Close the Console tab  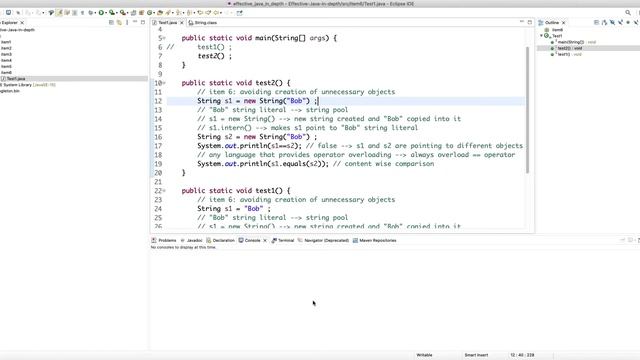coord(265,240)
